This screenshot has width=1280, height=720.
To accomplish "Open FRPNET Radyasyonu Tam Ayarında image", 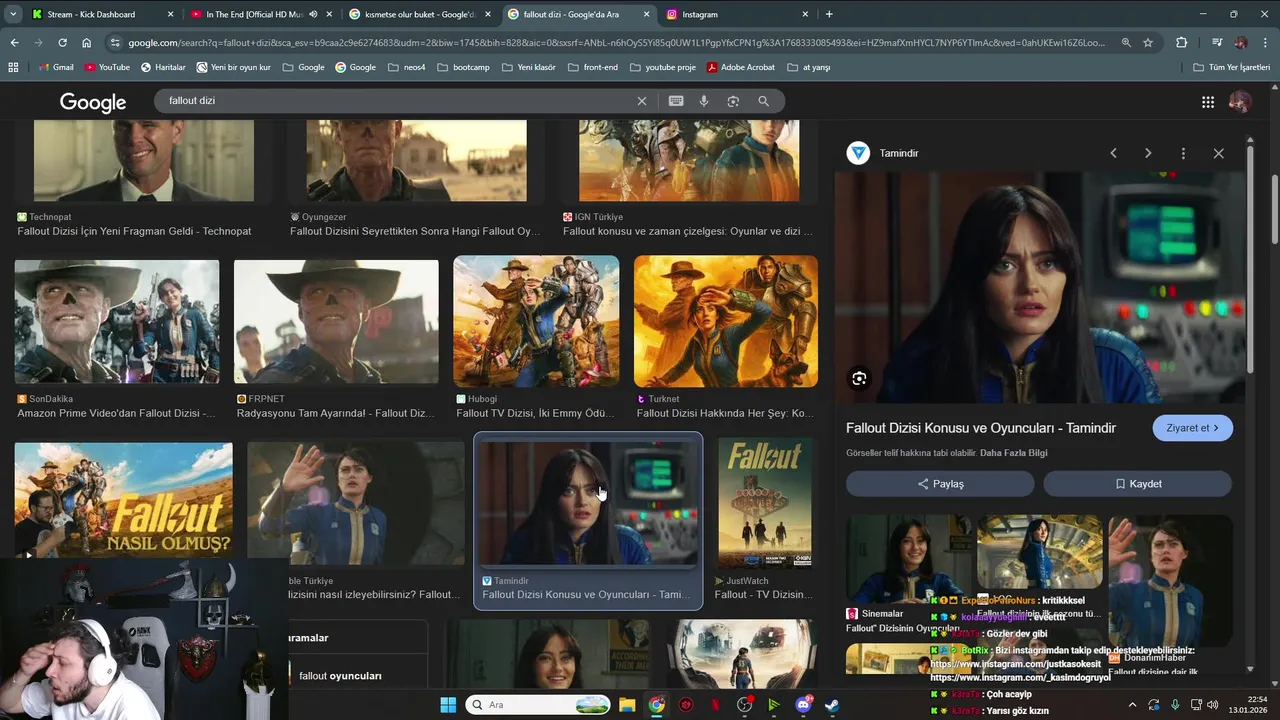I will click(x=336, y=322).
